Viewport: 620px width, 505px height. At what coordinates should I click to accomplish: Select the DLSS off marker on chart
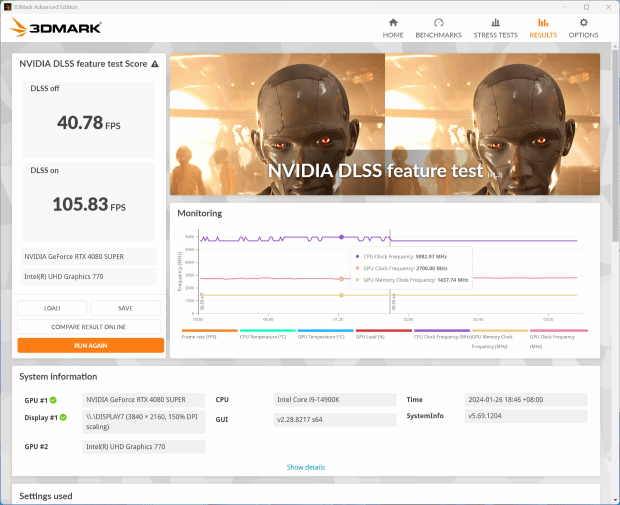(x=202, y=302)
